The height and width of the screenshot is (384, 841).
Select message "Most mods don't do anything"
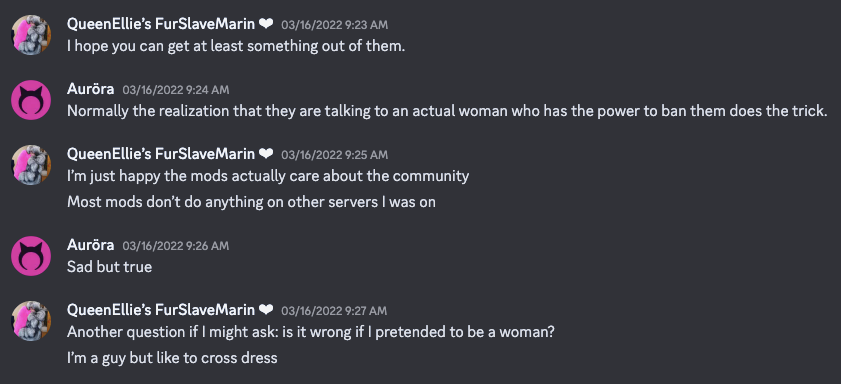[252, 202]
